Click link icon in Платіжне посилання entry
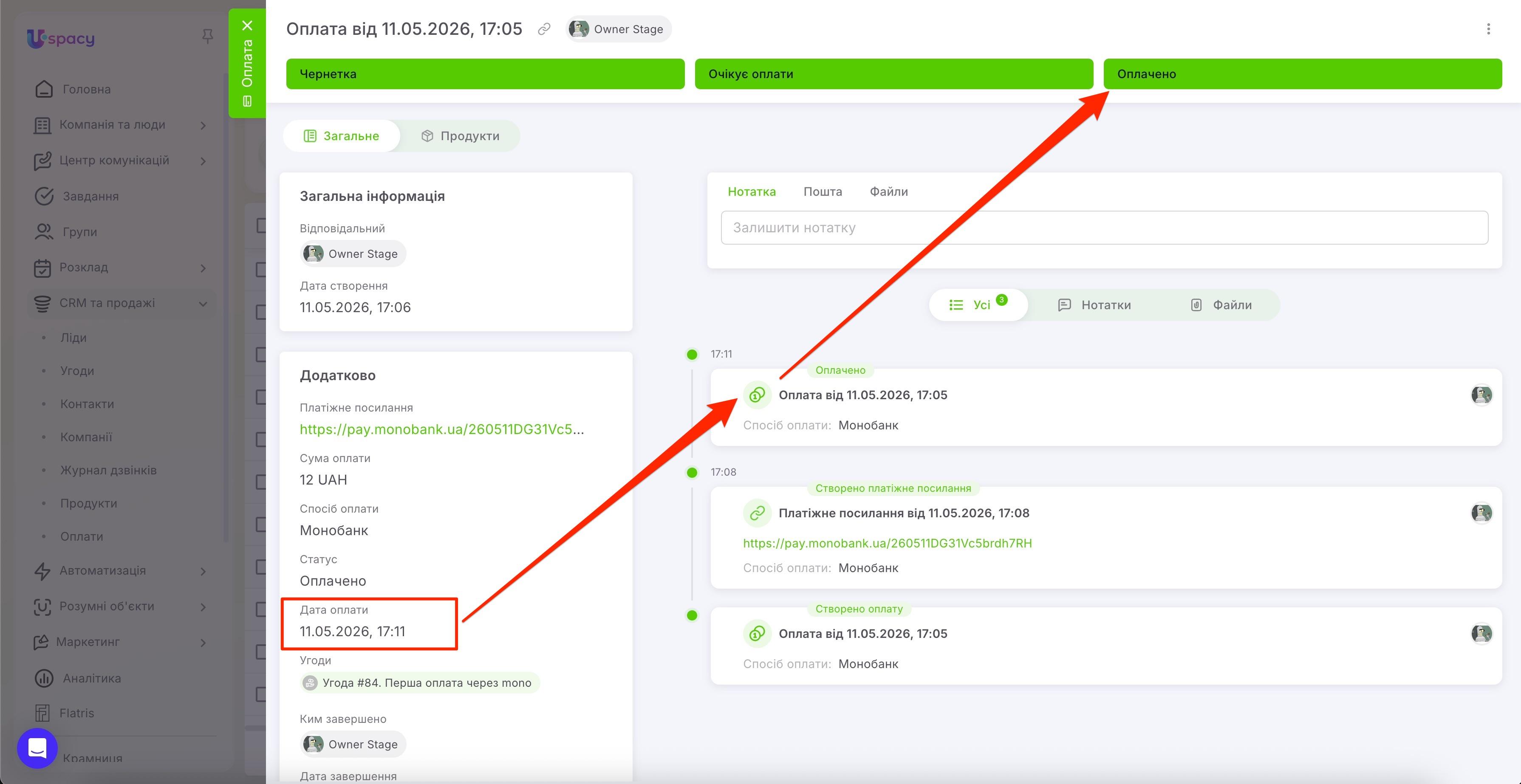The image size is (1521, 784). click(757, 513)
